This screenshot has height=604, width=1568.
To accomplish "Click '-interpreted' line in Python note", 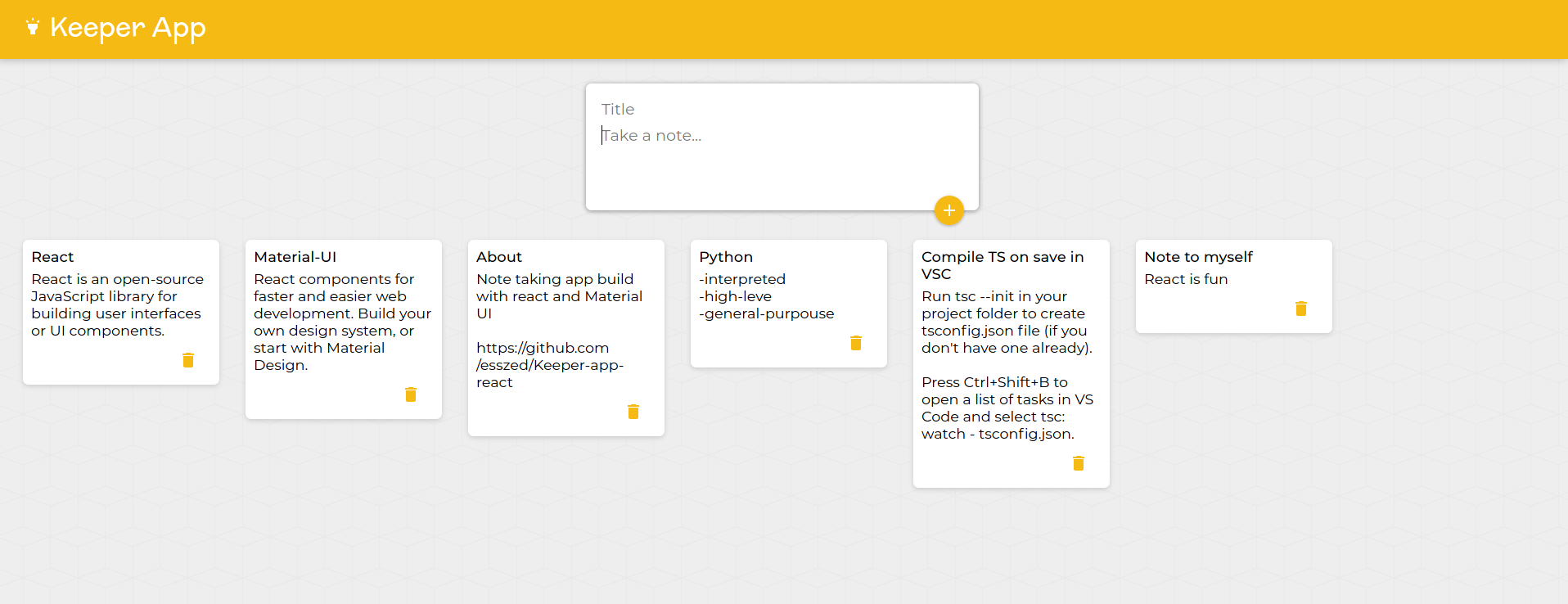I will (x=742, y=279).
